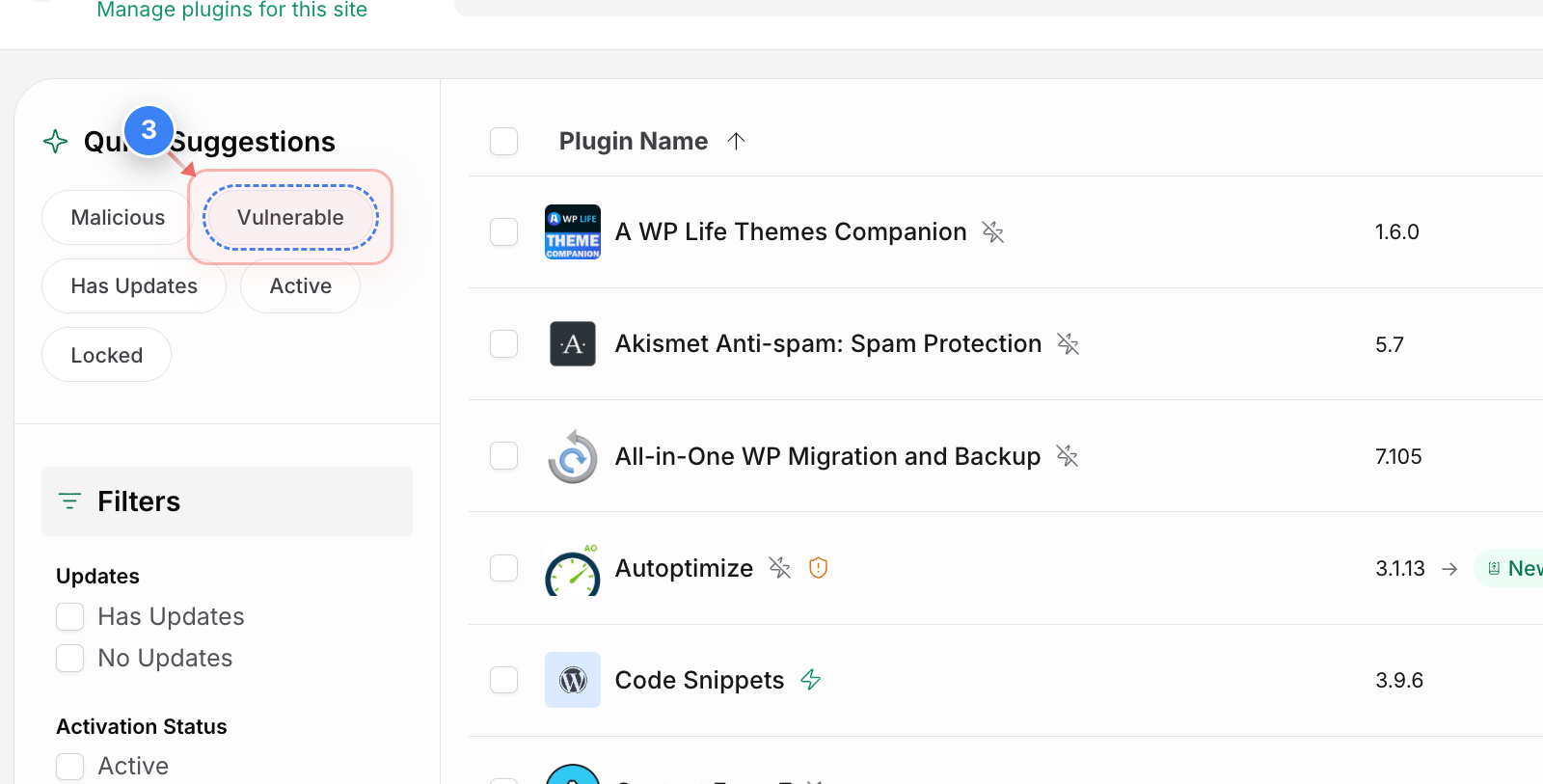Open the All-in-One WP Migration and Backup name
This screenshot has height=784, width=1543.
[828, 456]
